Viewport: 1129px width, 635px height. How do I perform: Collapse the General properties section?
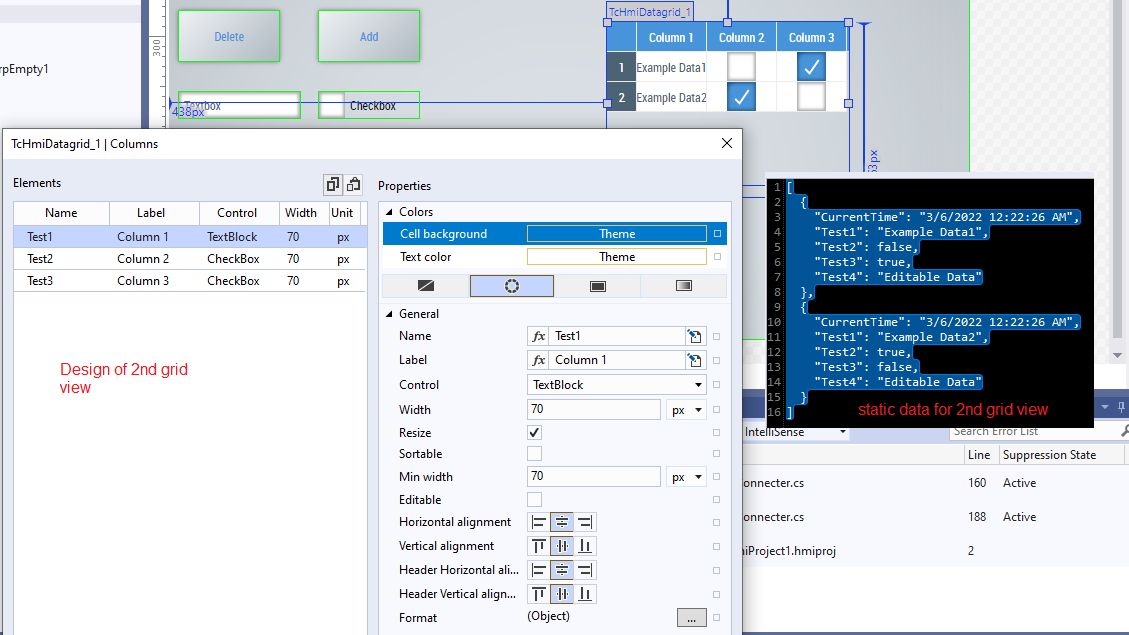[x=389, y=313]
